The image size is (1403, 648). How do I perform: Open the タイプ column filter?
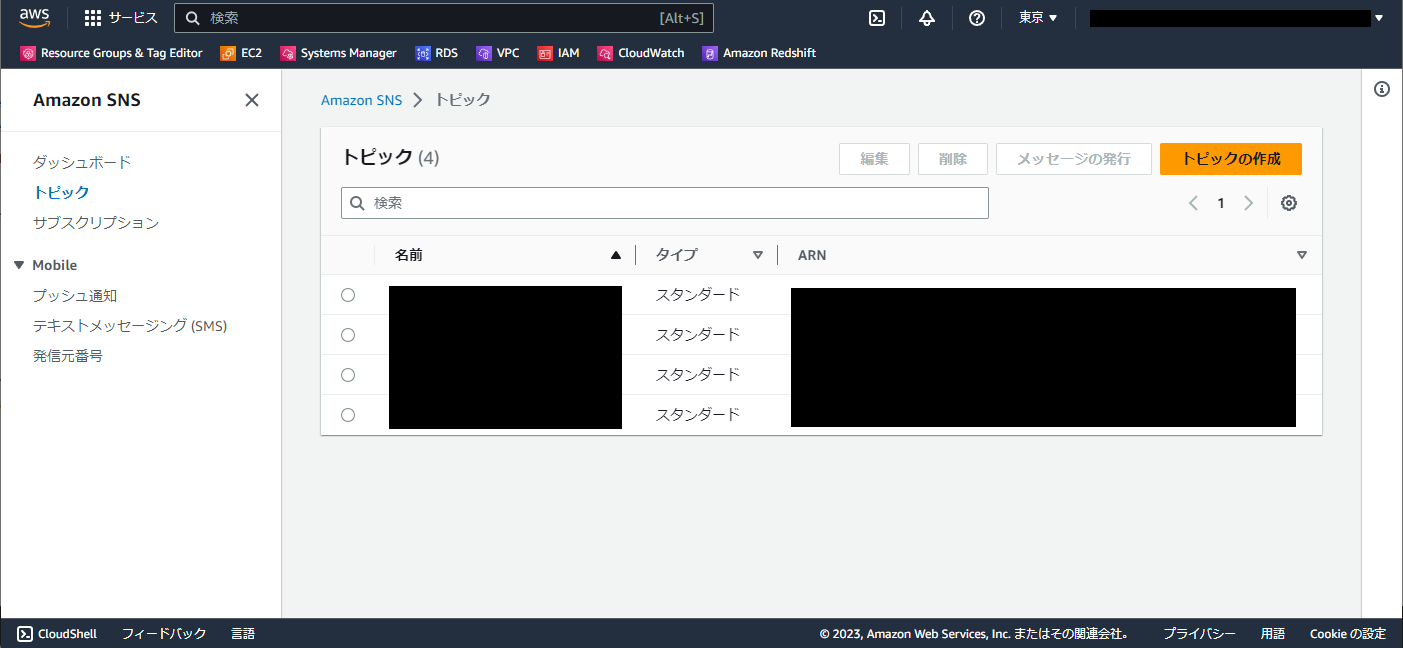758,254
